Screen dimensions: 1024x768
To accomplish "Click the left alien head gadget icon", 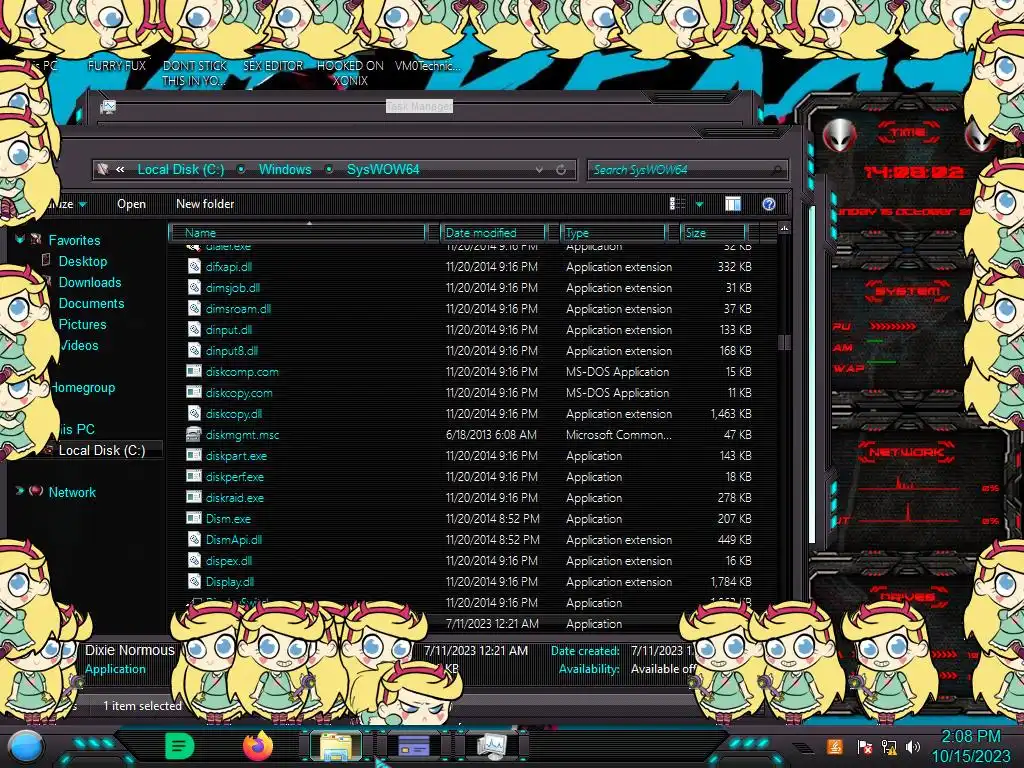I will [839, 136].
